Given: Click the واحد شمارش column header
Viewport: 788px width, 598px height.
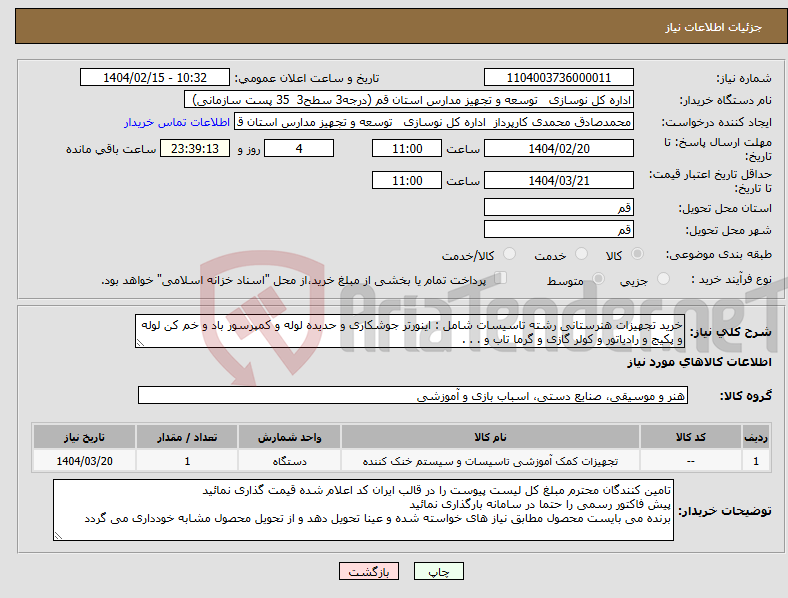Looking at the screenshot, I should pos(289,437).
